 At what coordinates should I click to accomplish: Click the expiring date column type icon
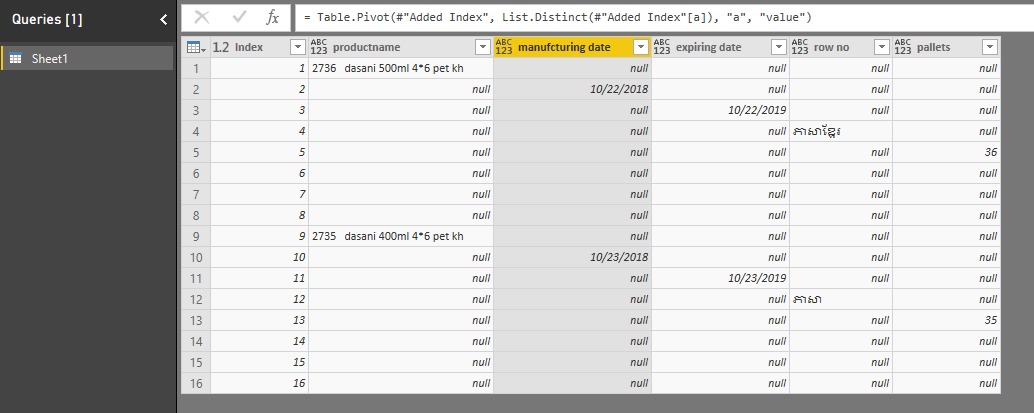pyautogui.click(x=662, y=48)
